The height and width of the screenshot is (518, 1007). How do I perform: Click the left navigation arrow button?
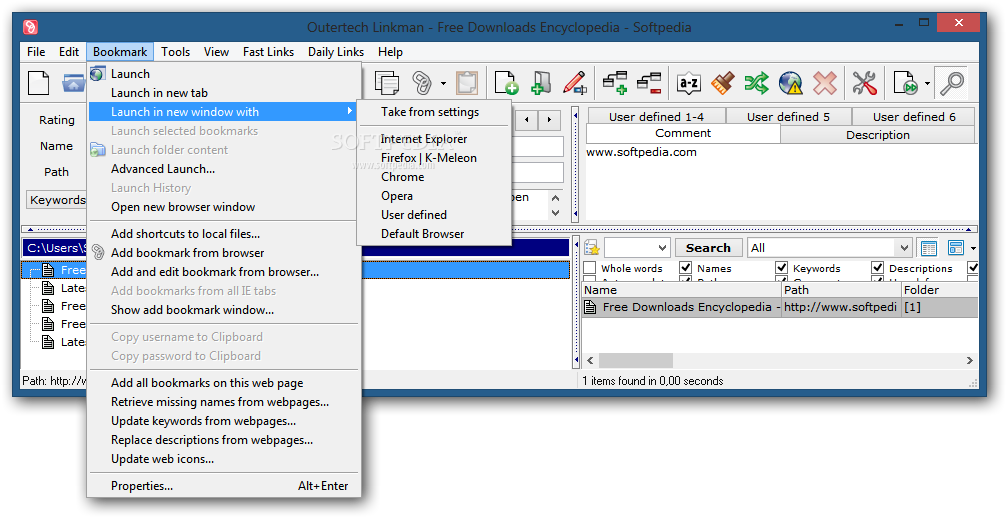pyautogui.click(x=527, y=119)
